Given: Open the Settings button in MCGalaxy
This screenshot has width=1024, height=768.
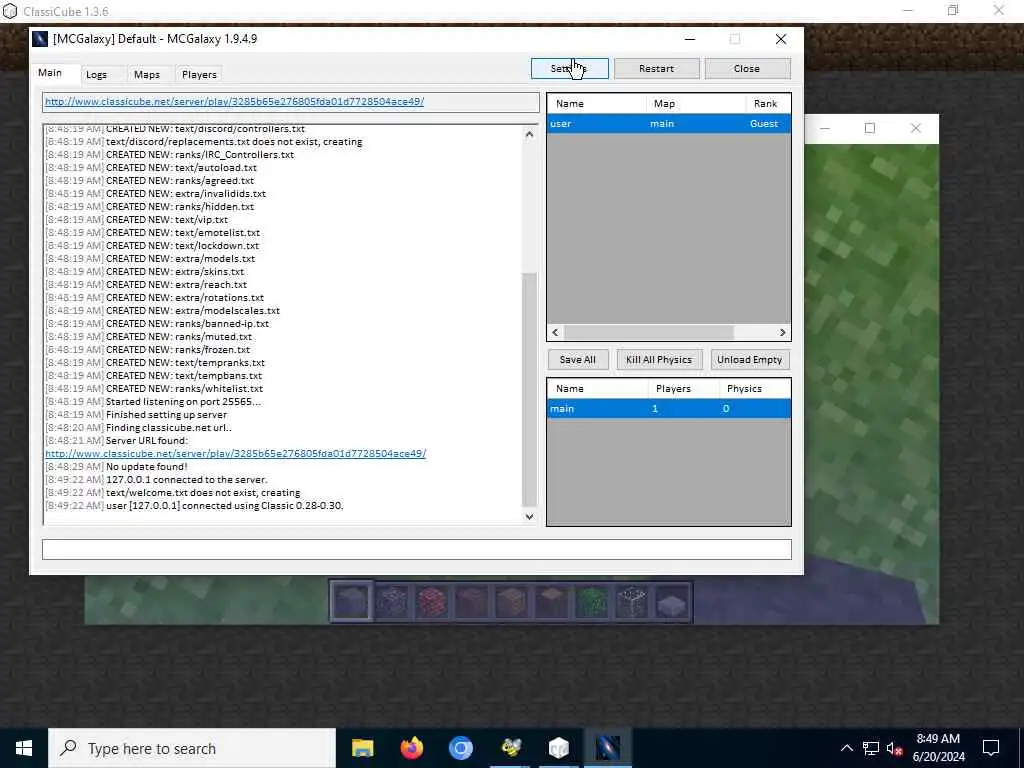Looking at the screenshot, I should click(569, 69).
